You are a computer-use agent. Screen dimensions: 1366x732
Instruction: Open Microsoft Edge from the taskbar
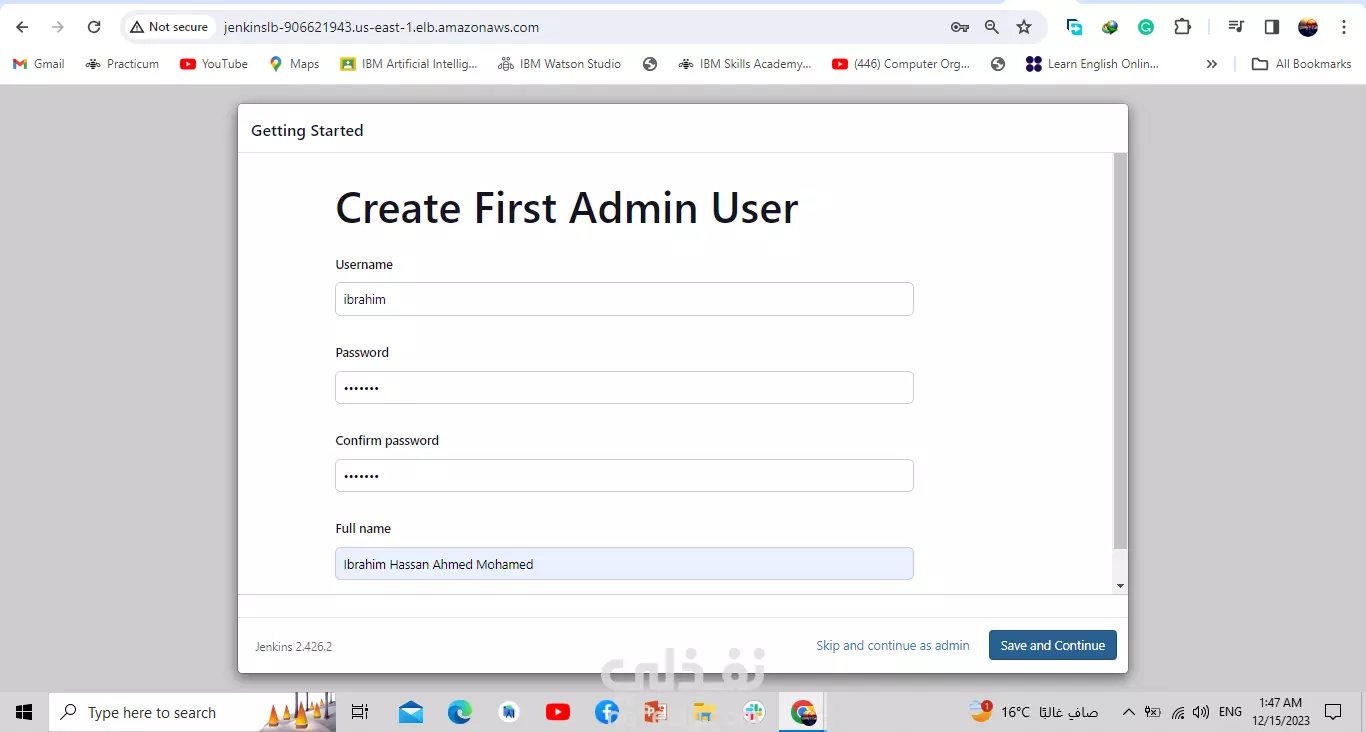coord(460,712)
